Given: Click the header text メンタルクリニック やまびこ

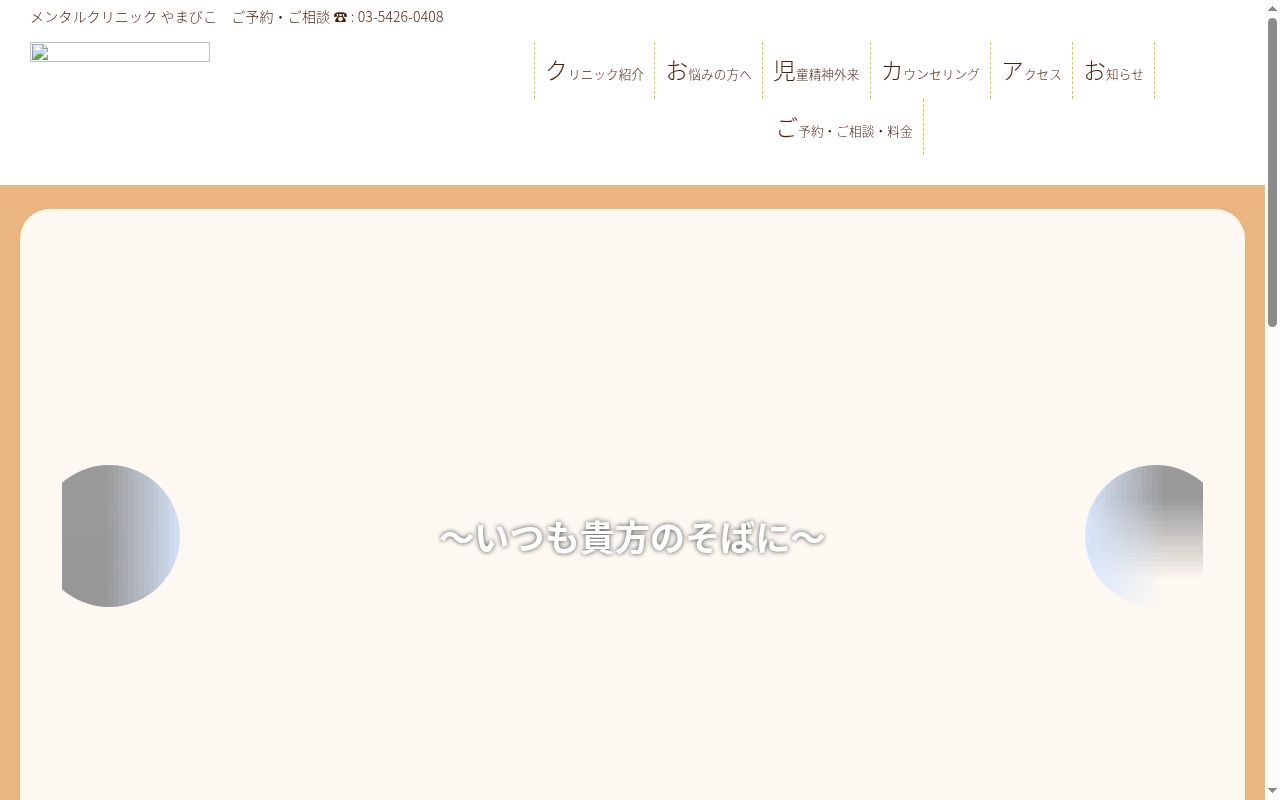Looking at the screenshot, I should tap(123, 17).
